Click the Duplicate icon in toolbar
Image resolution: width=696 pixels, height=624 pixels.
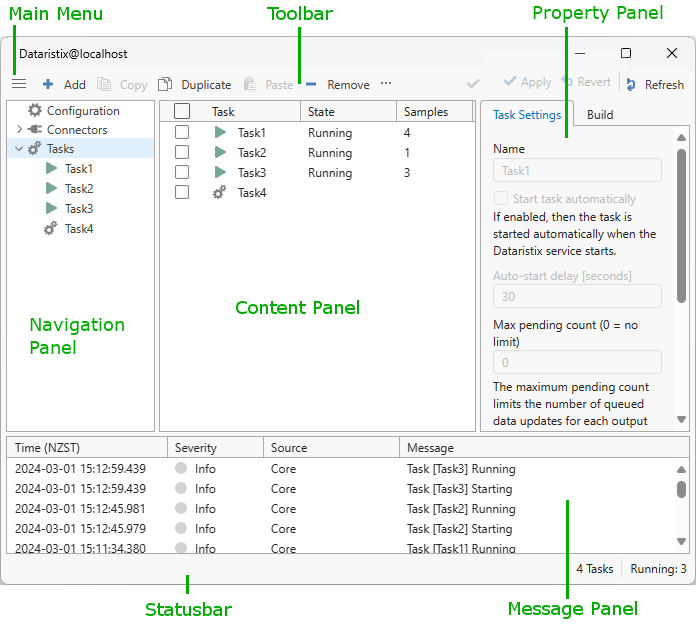point(165,85)
